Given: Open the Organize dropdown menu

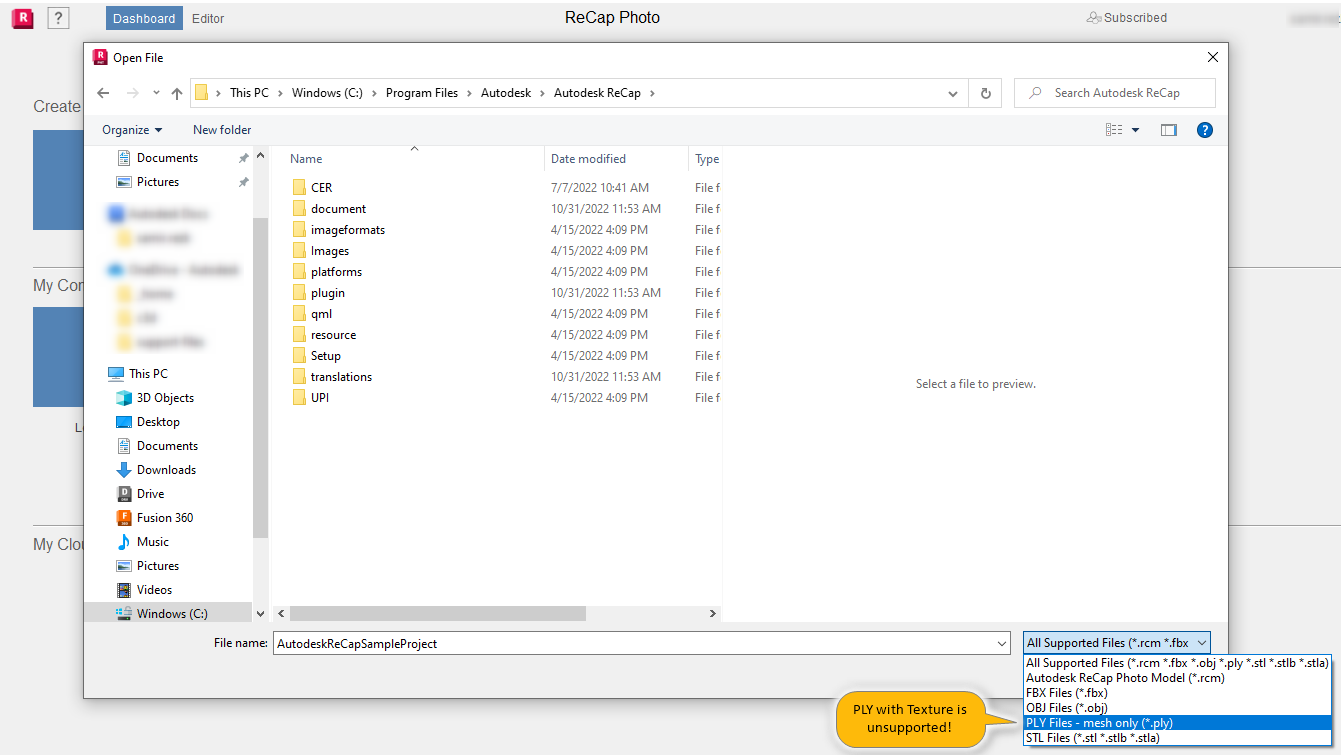Looking at the screenshot, I should coord(132,130).
